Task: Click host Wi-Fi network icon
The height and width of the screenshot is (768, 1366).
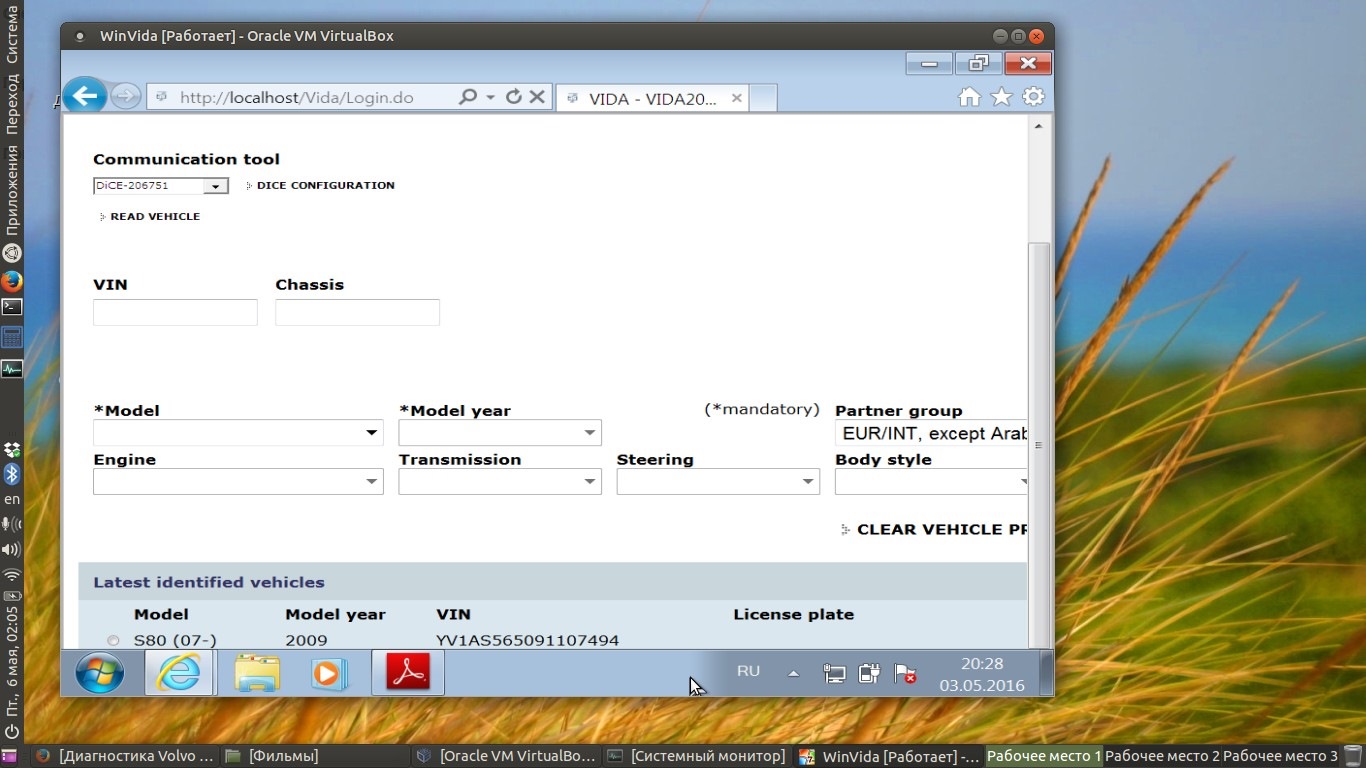Action: (x=12, y=576)
